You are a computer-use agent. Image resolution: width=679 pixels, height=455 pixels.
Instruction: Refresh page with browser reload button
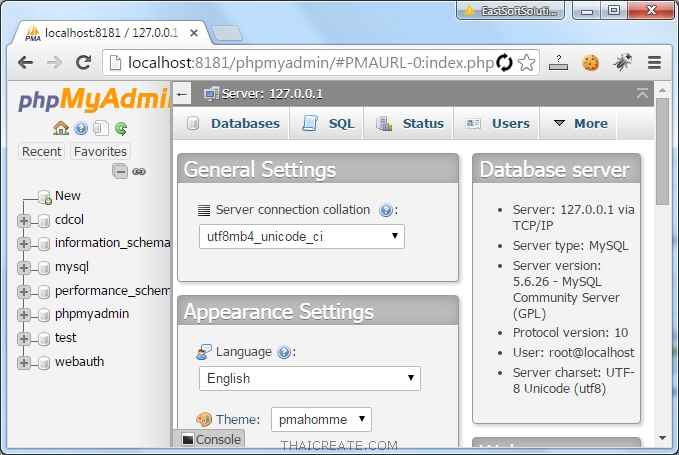(x=83, y=63)
